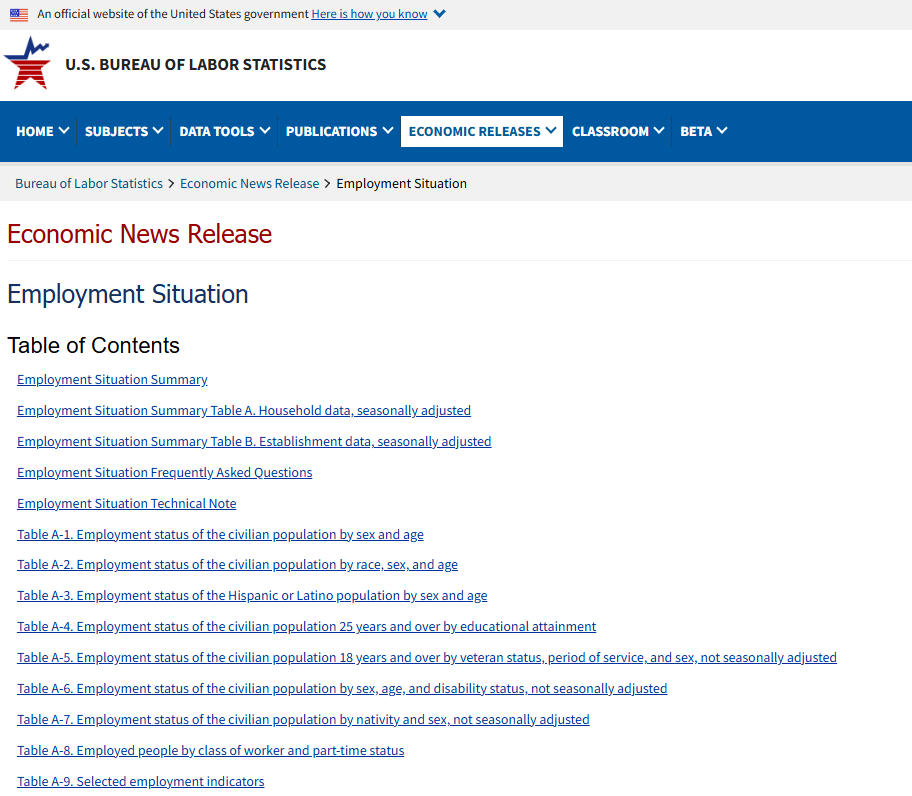Expand the dropdown arrow beside BETA
This screenshot has width=912, height=796.
click(x=722, y=131)
